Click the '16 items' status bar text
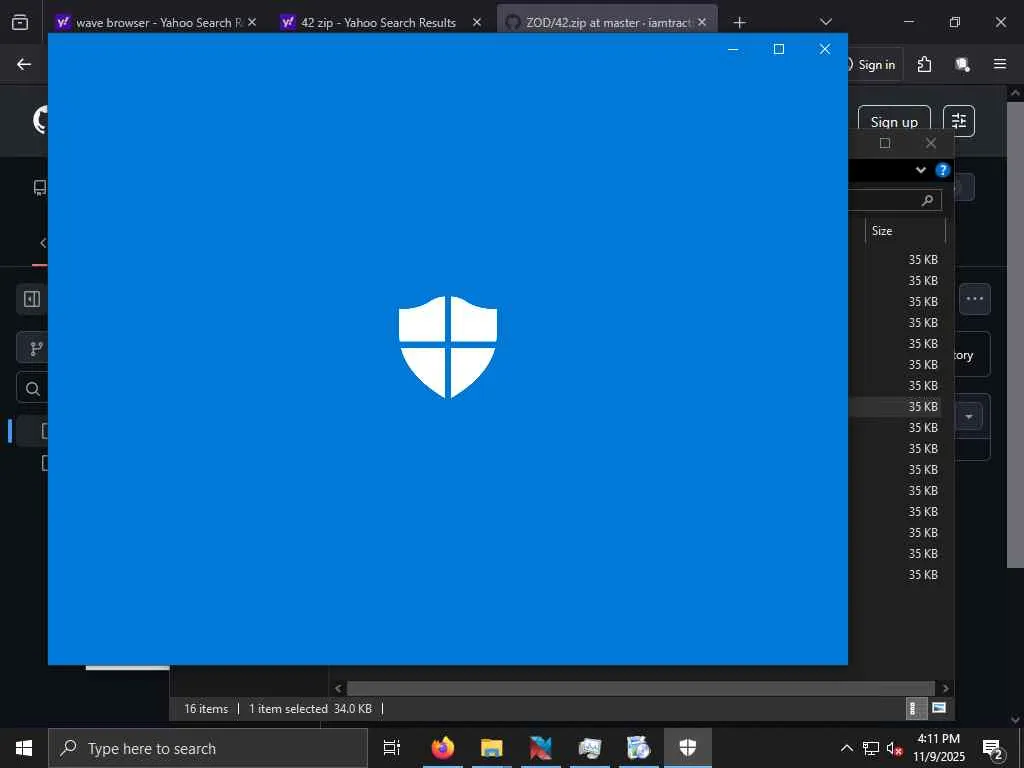The image size is (1024, 768). tap(206, 709)
